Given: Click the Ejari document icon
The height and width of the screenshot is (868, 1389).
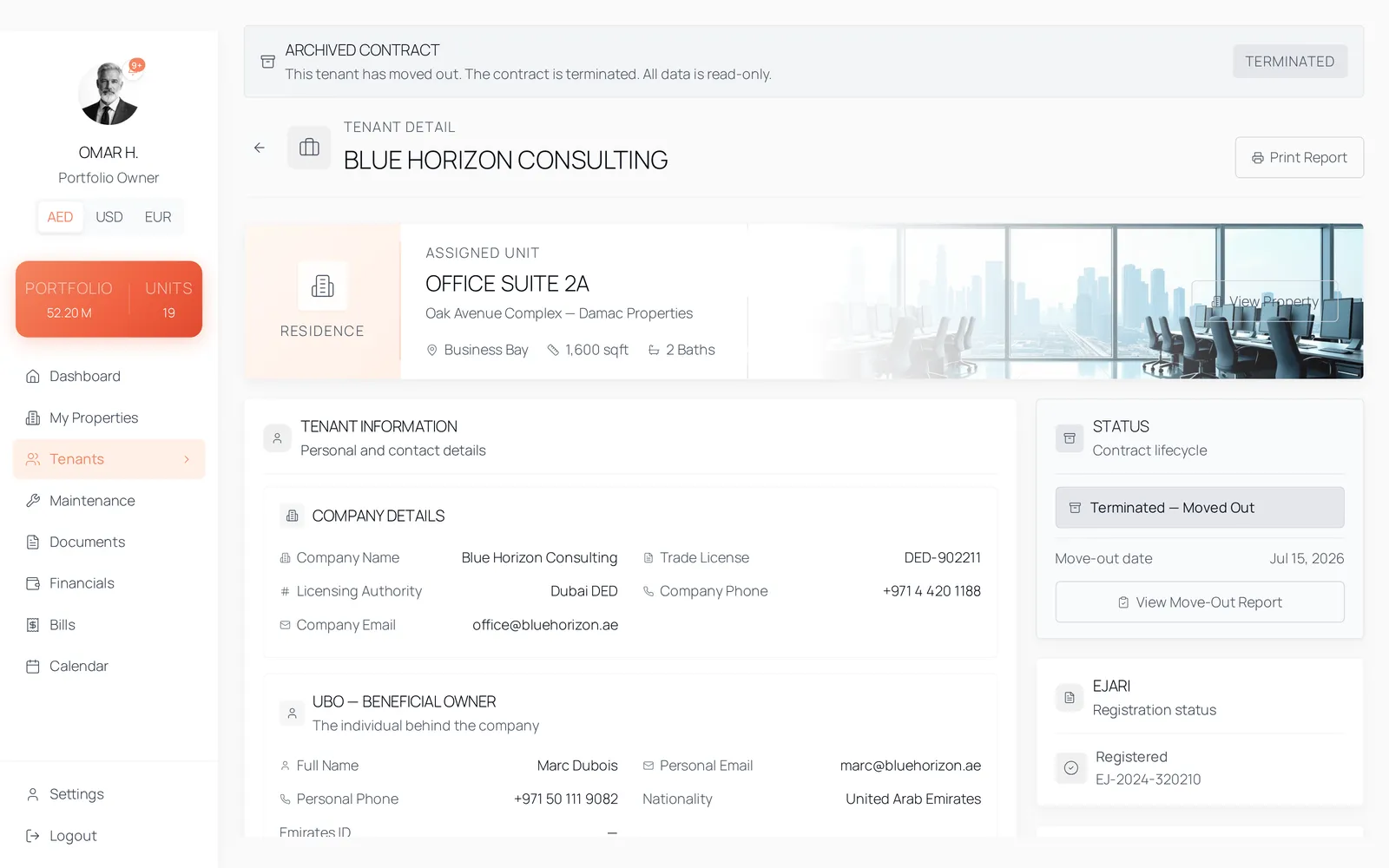Looking at the screenshot, I should point(1070,698).
